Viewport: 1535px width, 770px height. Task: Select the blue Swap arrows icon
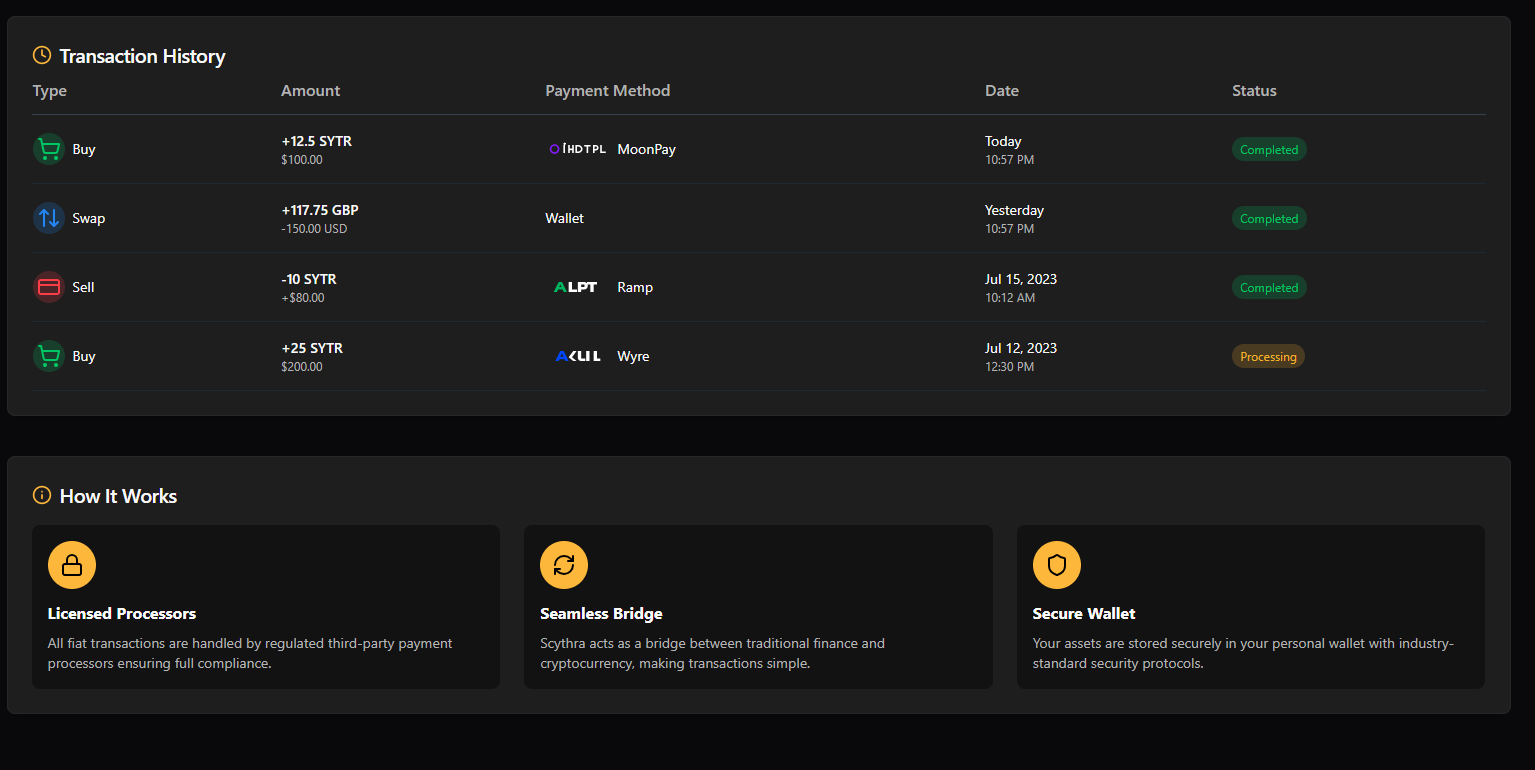(48, 217)
